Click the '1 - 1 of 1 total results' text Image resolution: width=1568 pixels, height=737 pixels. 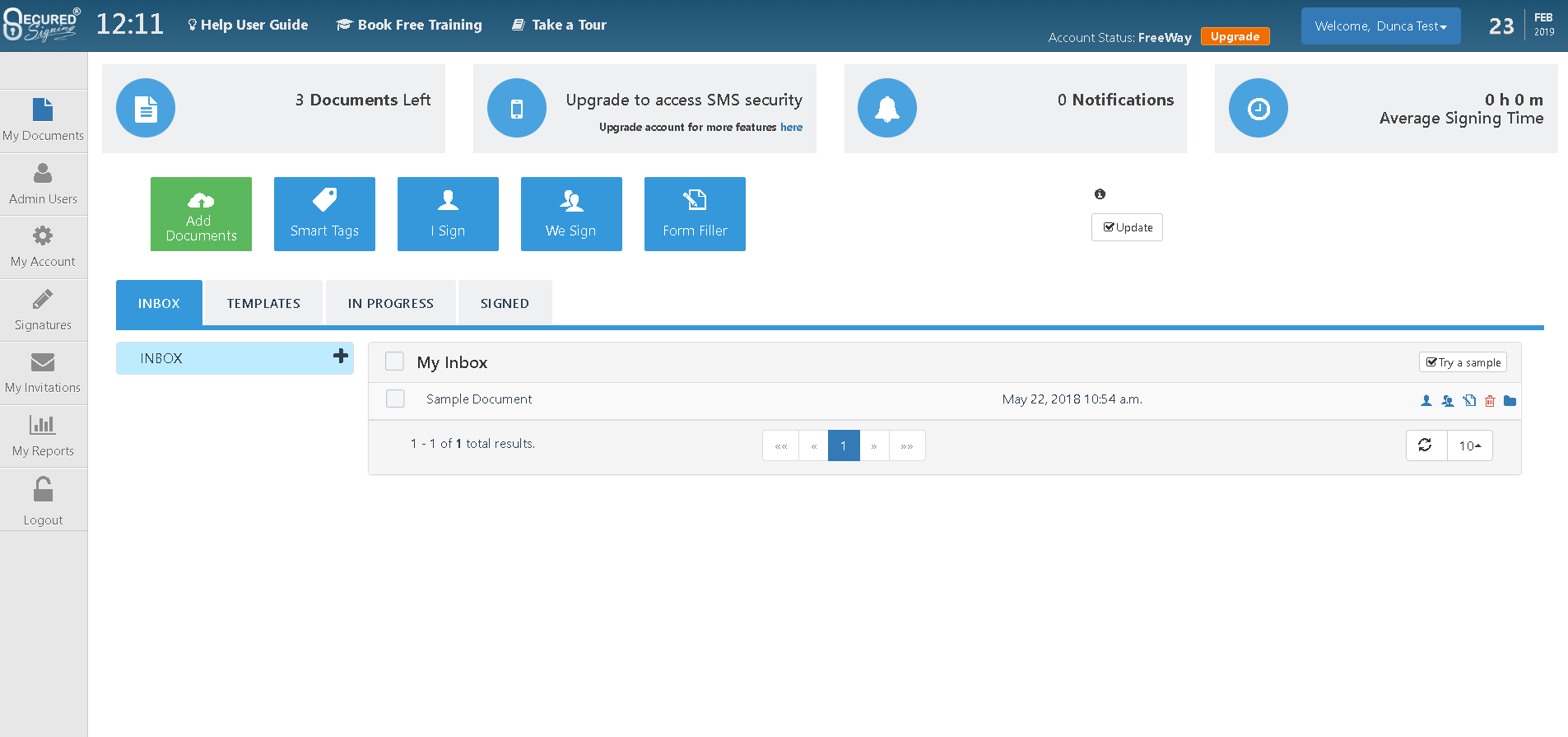coord(472,444)
